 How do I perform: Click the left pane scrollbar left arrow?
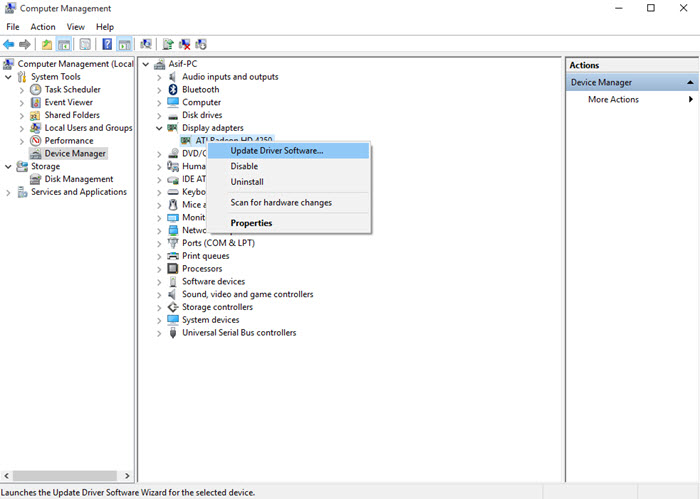pyautogui.click(x=6, y=476)
